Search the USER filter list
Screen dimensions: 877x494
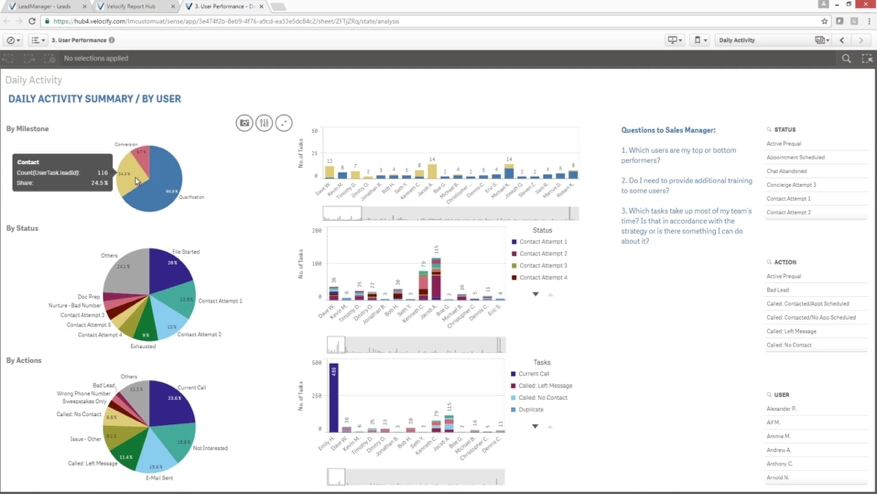tap(769, 394)
